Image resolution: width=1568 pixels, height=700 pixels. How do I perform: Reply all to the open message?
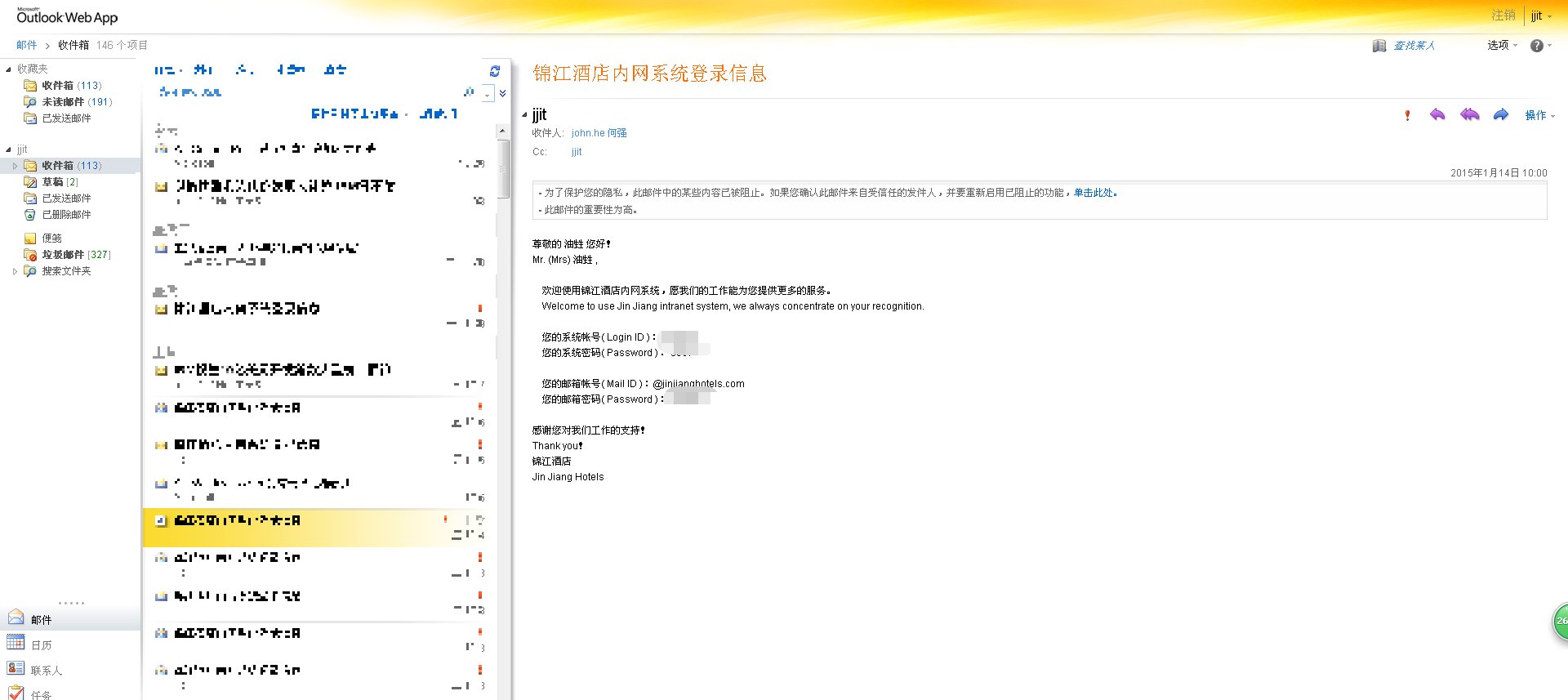click(x=1469, y=115)
